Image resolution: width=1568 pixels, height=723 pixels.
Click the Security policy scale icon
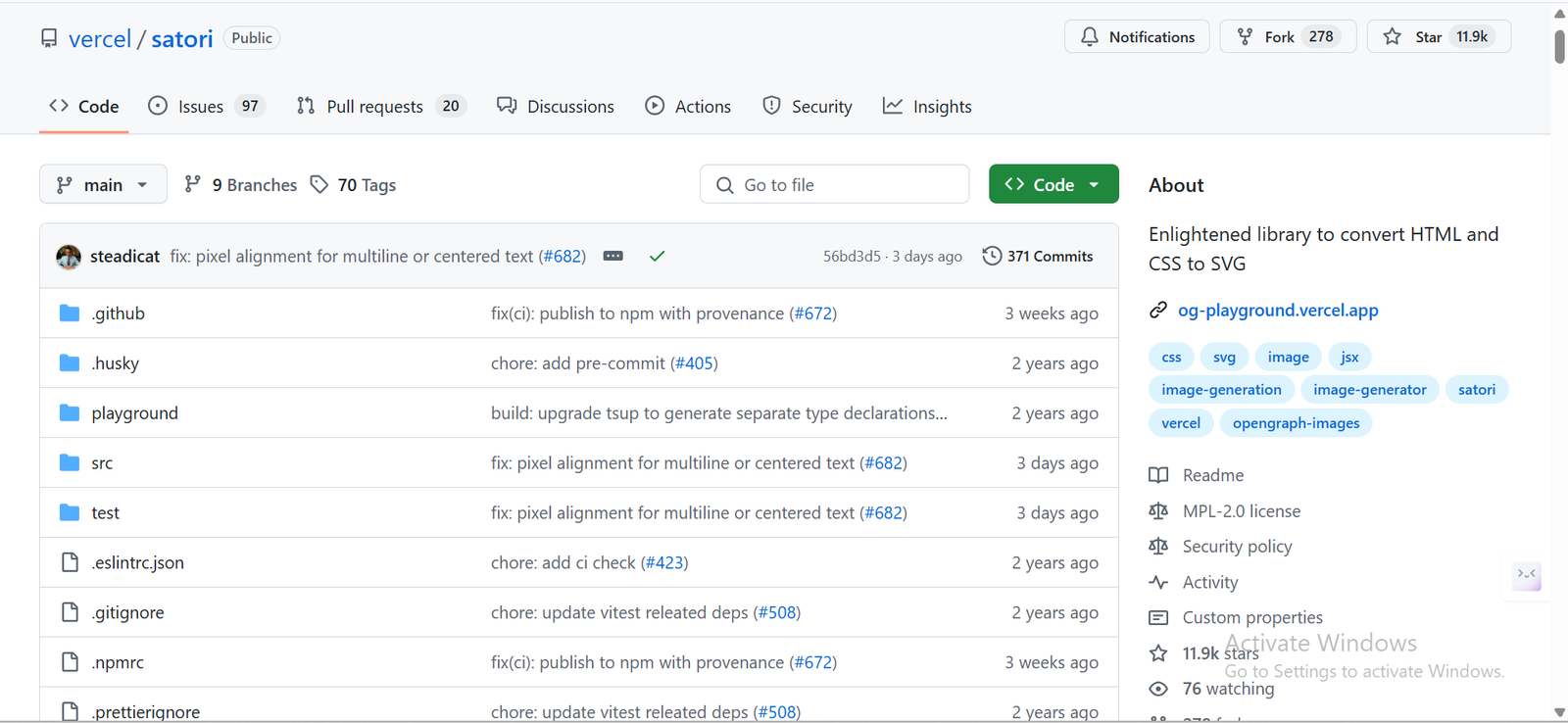point(1158,547)
